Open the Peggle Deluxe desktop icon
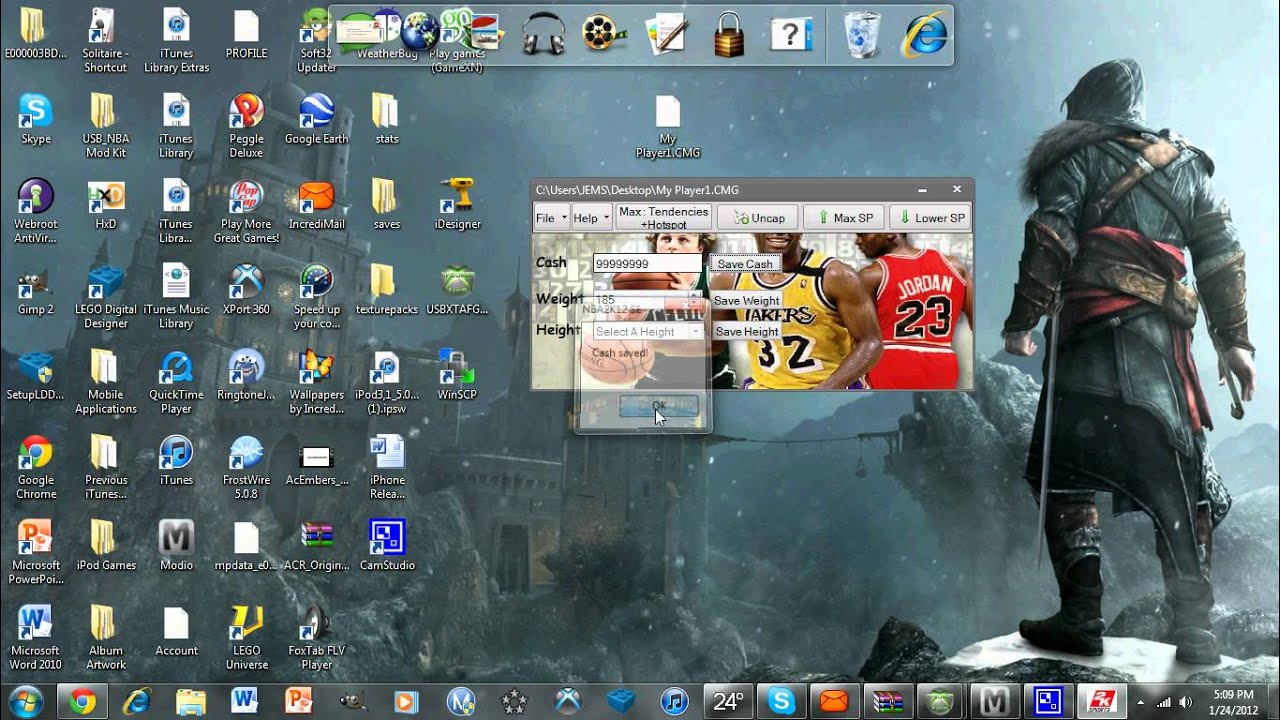 click(x=246, y=127)
